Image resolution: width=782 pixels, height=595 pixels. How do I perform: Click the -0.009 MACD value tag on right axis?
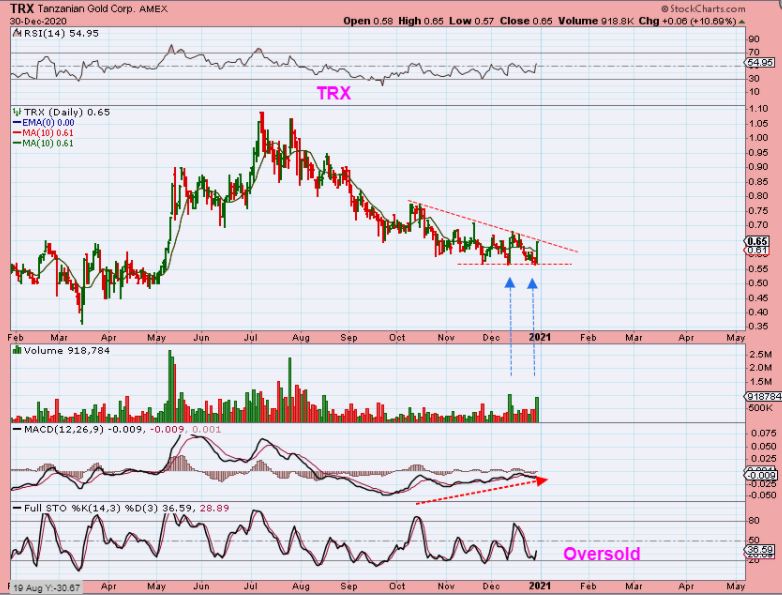762,475
